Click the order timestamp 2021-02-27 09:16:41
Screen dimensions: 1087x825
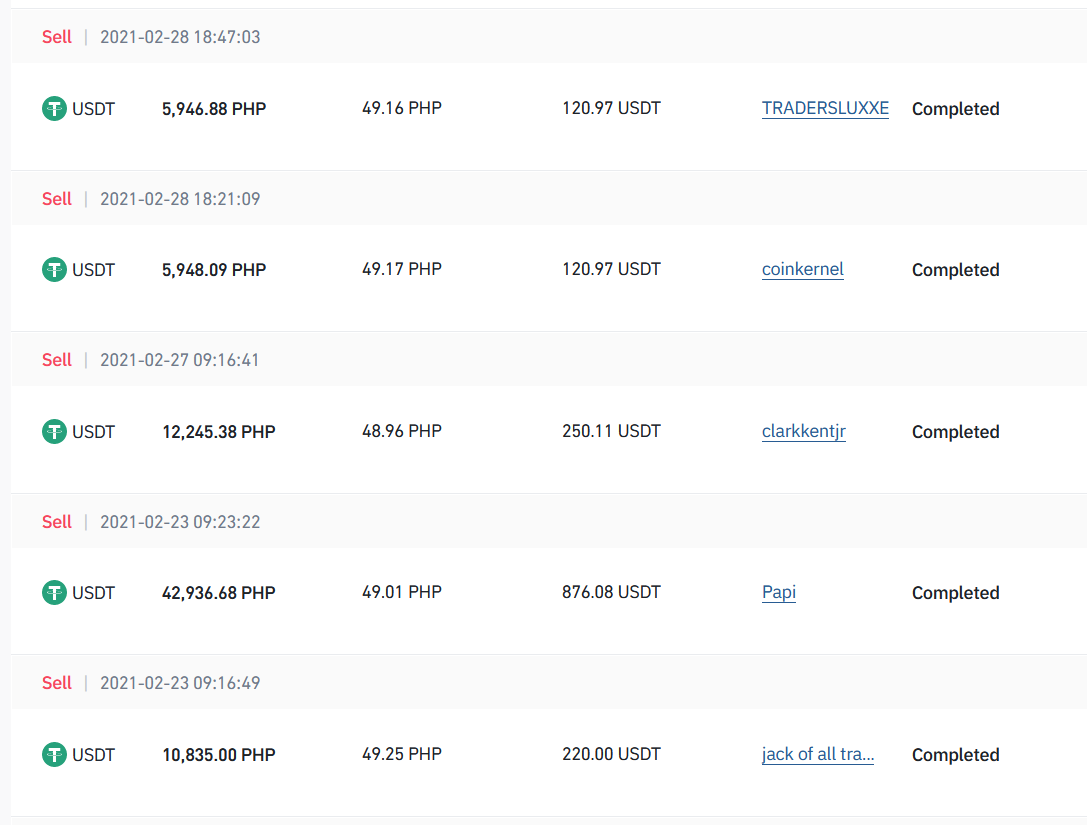click(x=180, y=360)
